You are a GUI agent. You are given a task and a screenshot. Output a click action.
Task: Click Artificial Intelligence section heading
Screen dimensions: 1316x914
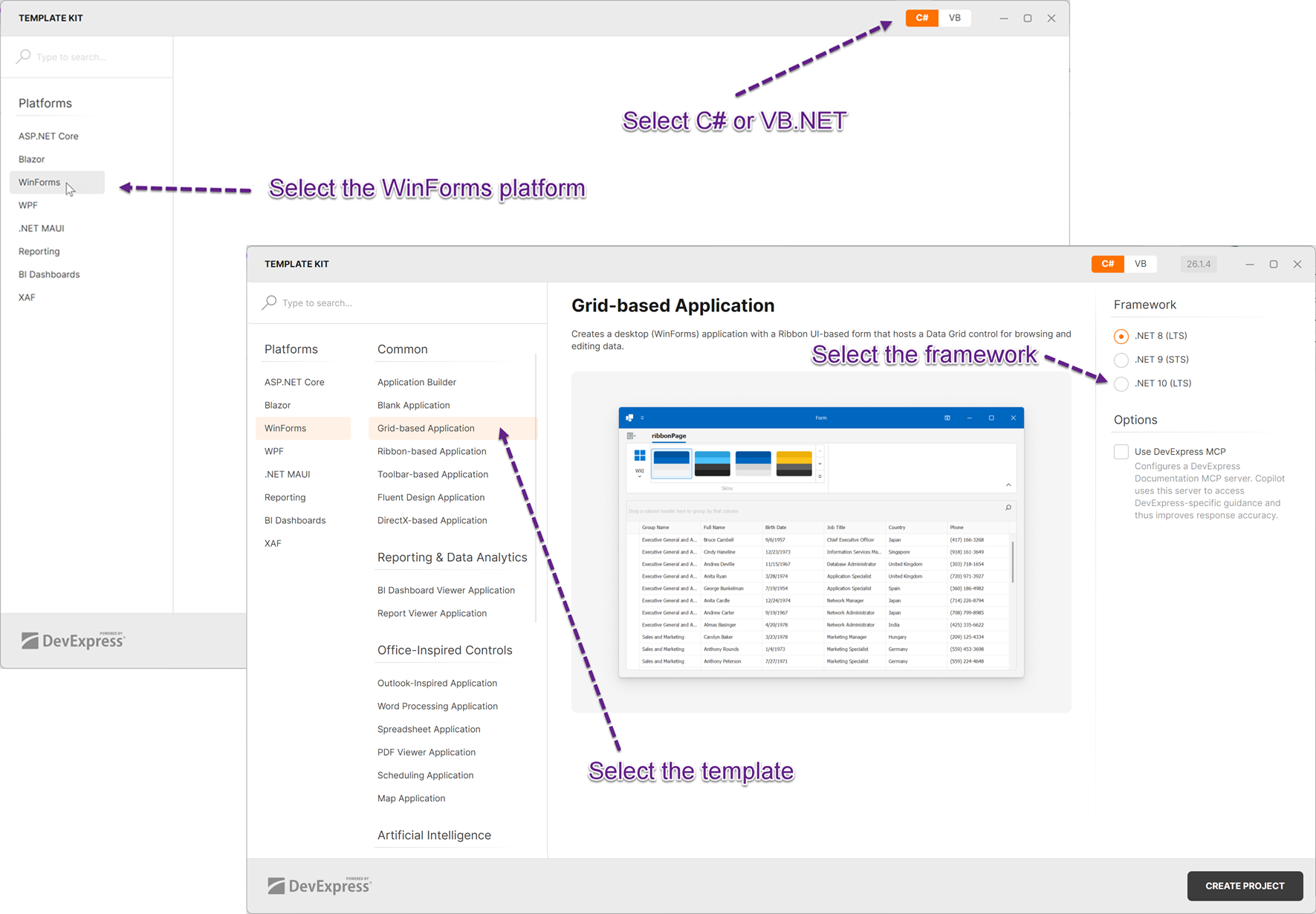(434, 835)
